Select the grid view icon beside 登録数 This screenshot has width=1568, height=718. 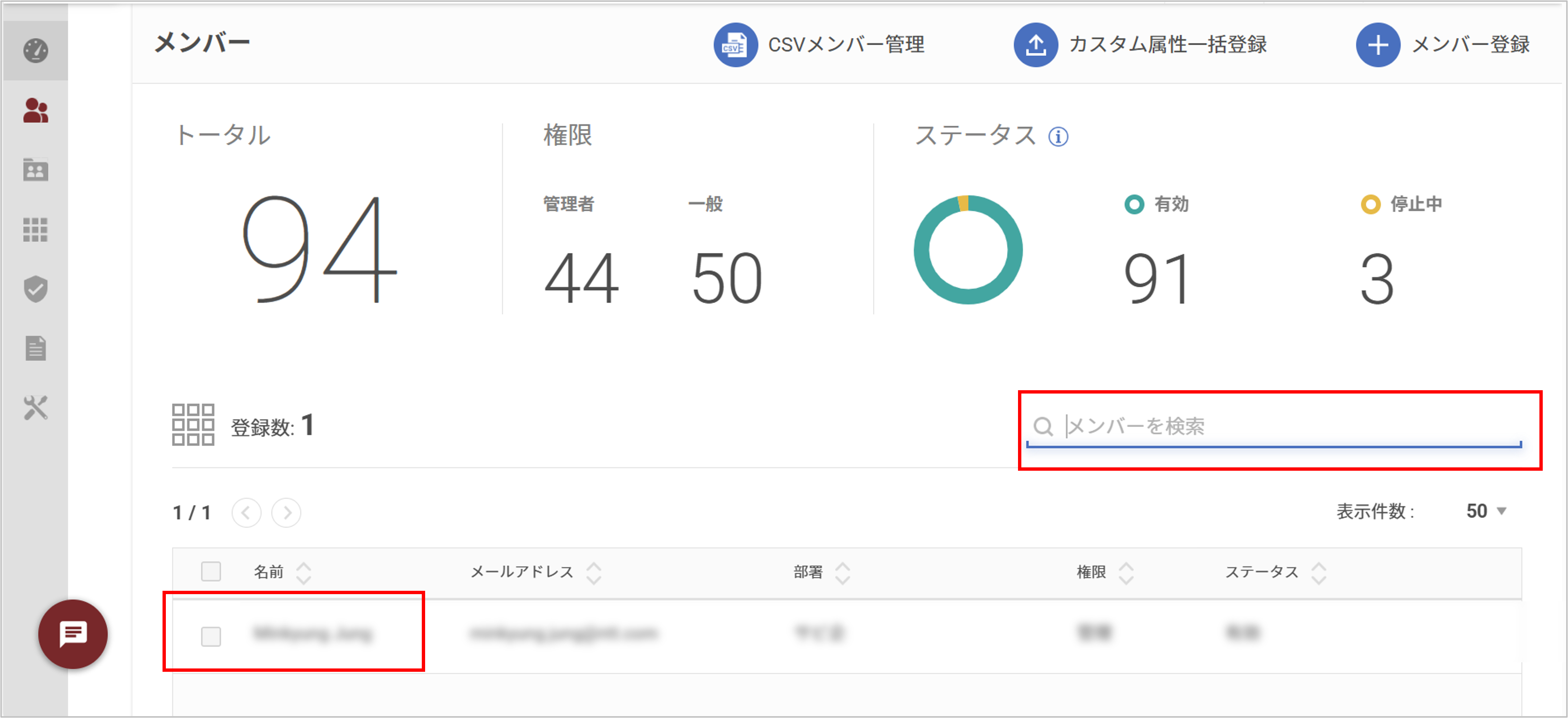point(193,426)
